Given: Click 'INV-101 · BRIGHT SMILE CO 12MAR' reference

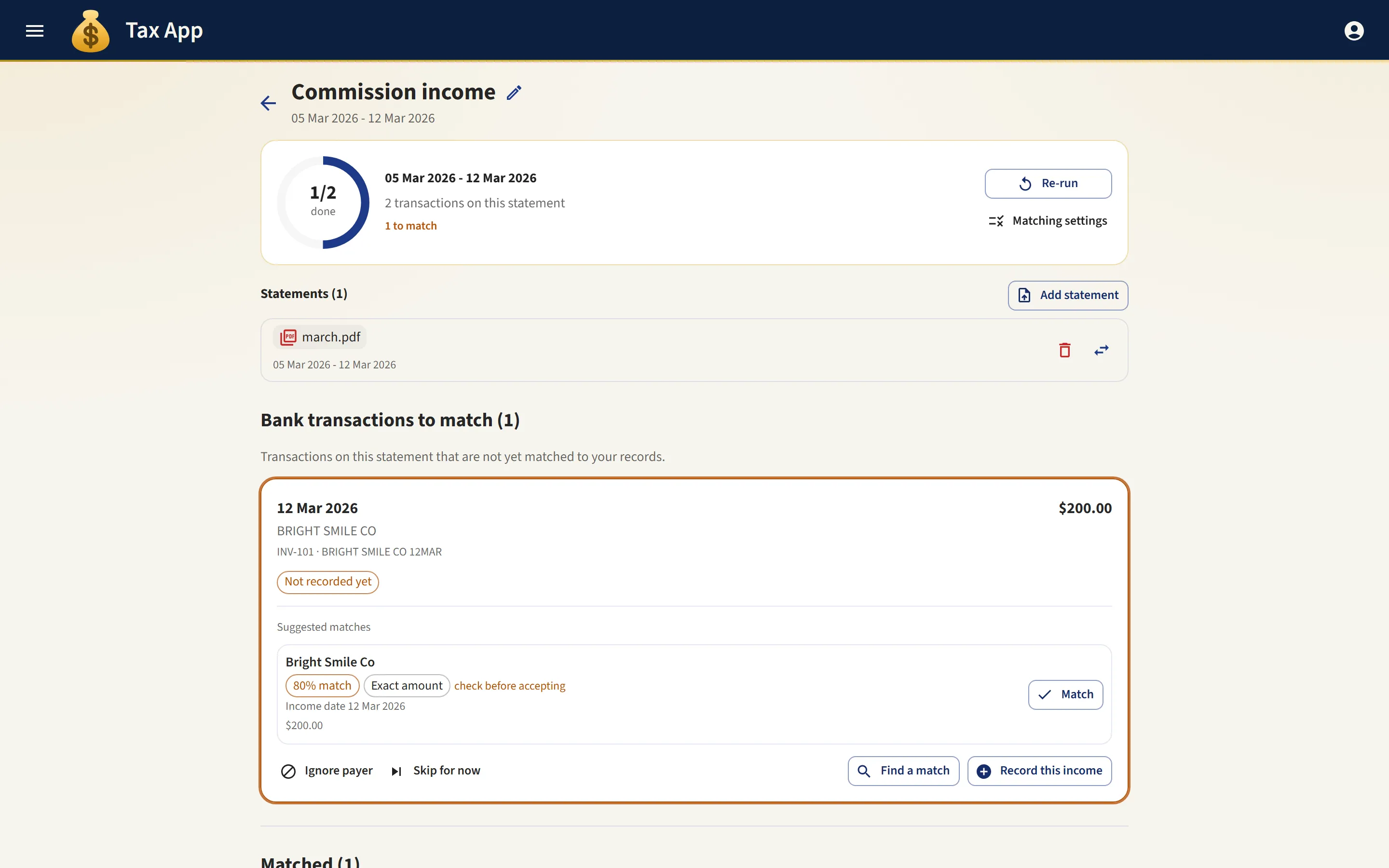Looking at the screenshot, I should tap(359, 552).
